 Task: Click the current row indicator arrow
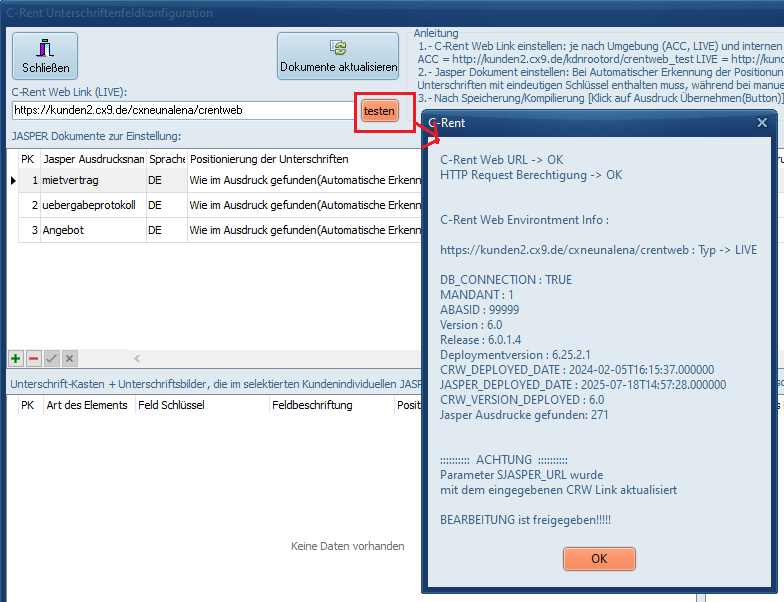click(x=13, y=180)
